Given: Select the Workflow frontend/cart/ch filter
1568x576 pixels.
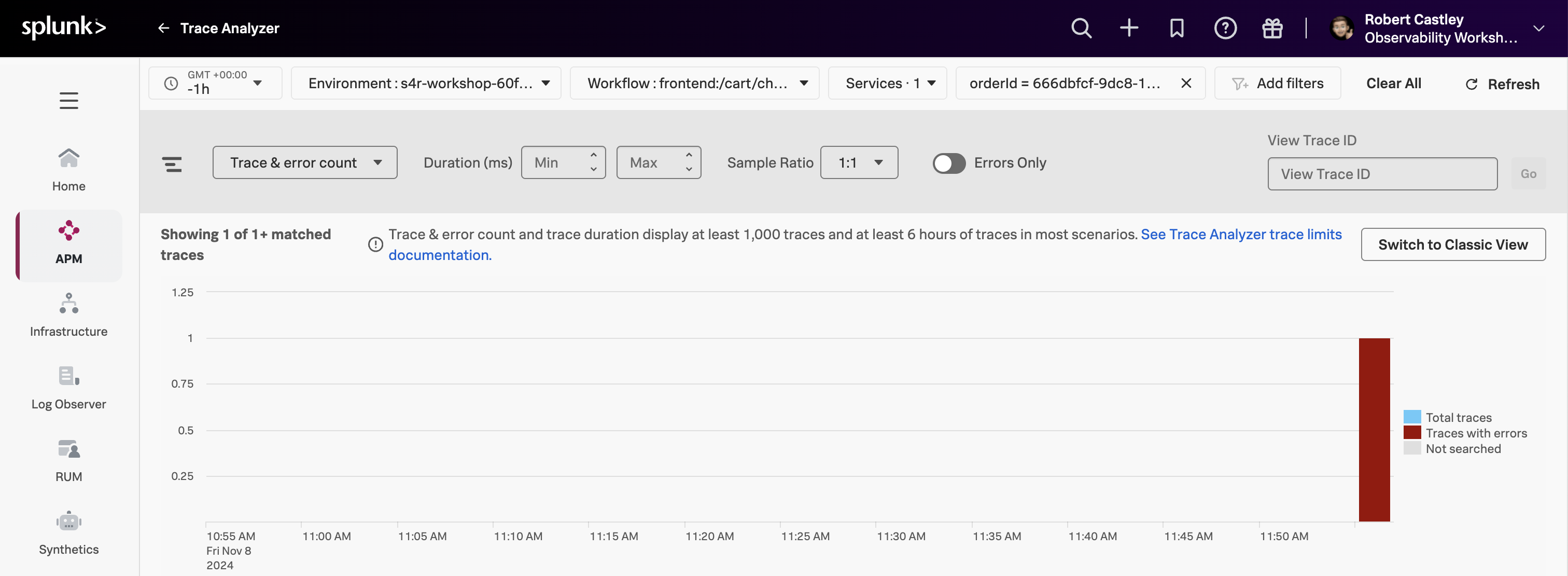Looking at the screenshot, I should tap(693, 83).
